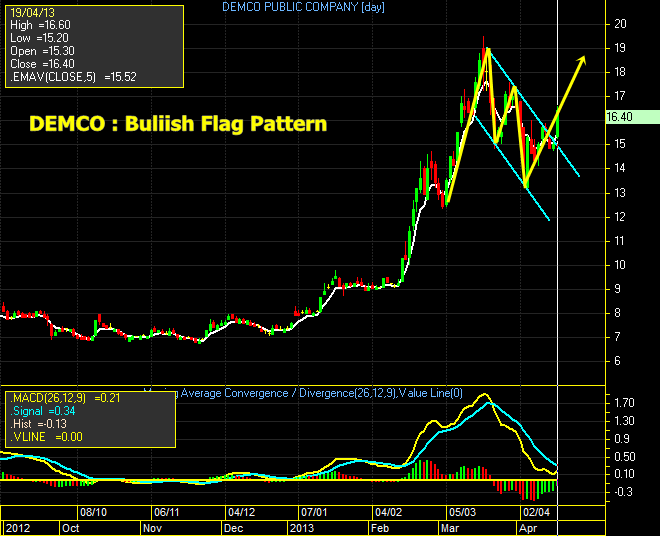Screen dimensions: 660x536
Task: Click the 06/11 date marker on time axis
Action: point(167,512)
